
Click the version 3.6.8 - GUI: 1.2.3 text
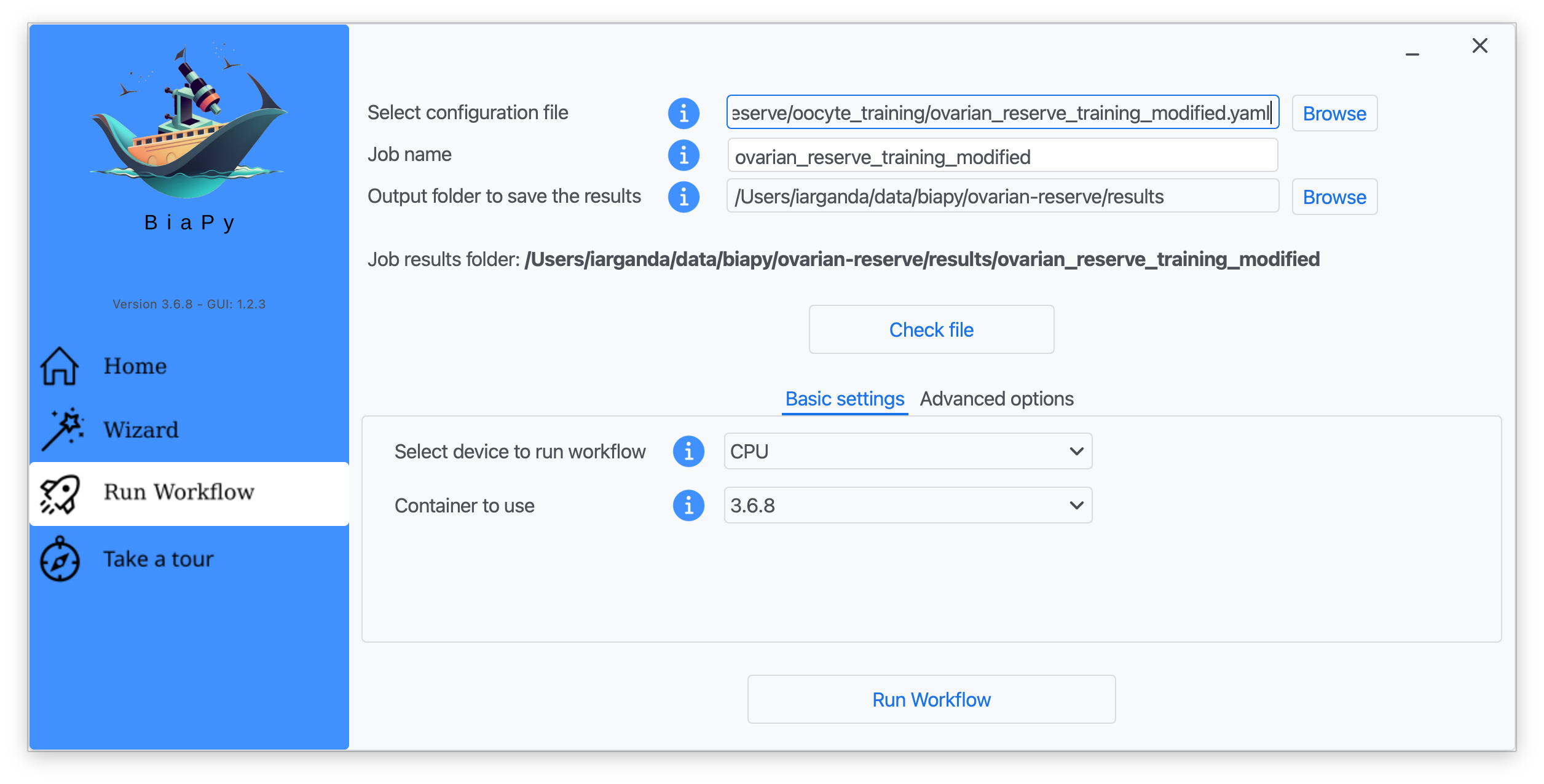click(189, 304)
